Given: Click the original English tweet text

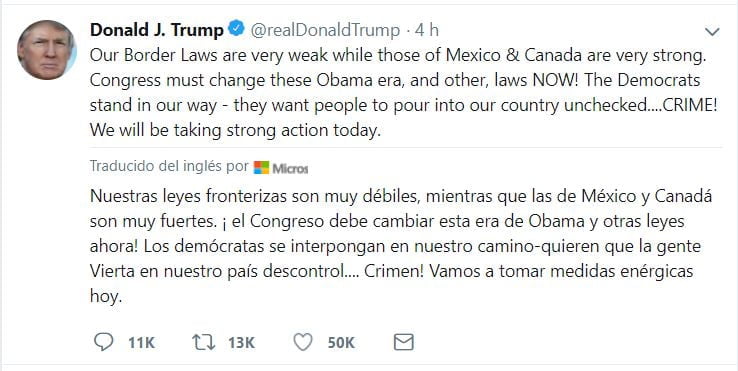Looking at the screenshot, I should tap(403, 93).
